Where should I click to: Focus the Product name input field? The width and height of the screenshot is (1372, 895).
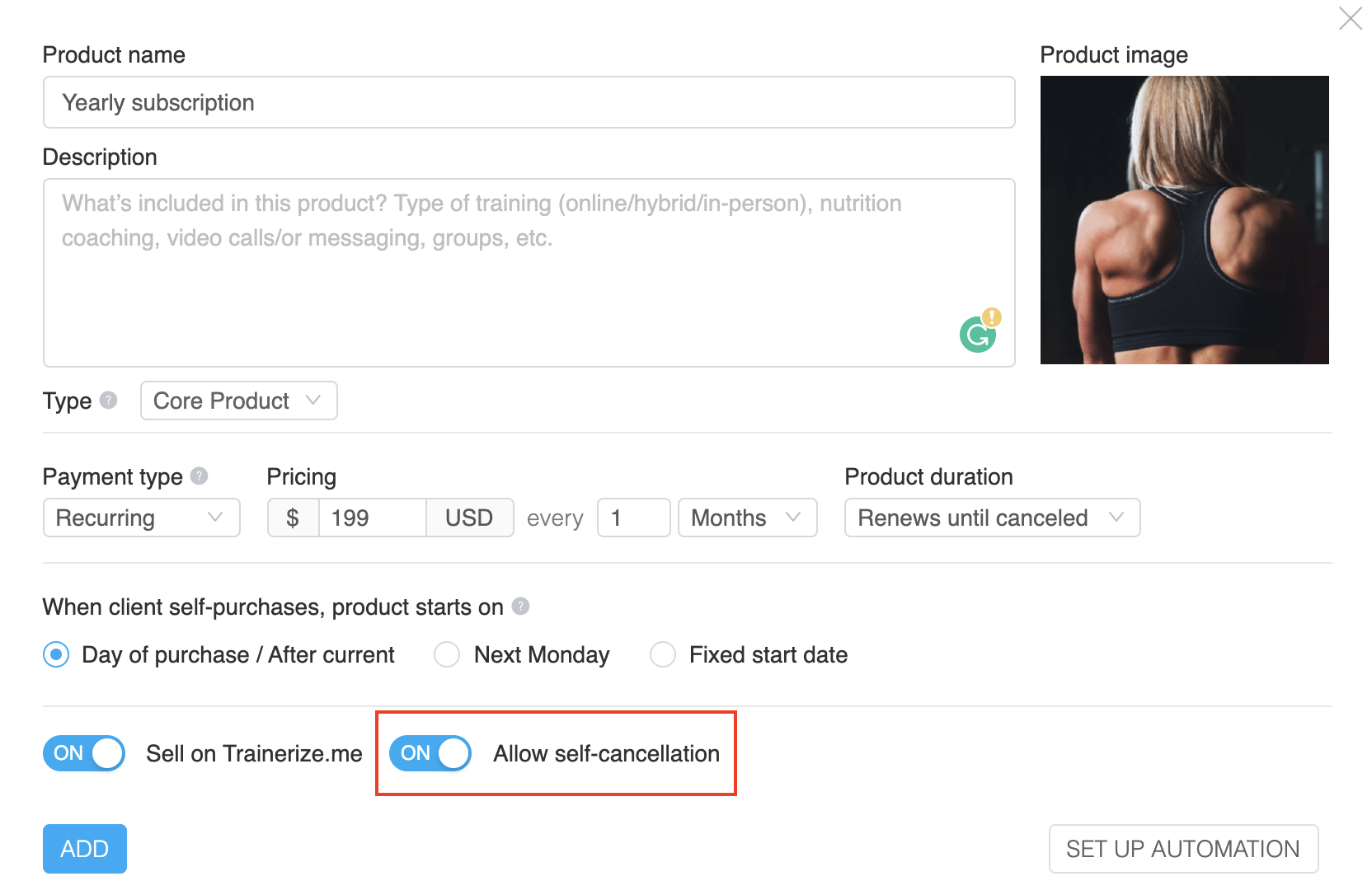coord(529,102)
